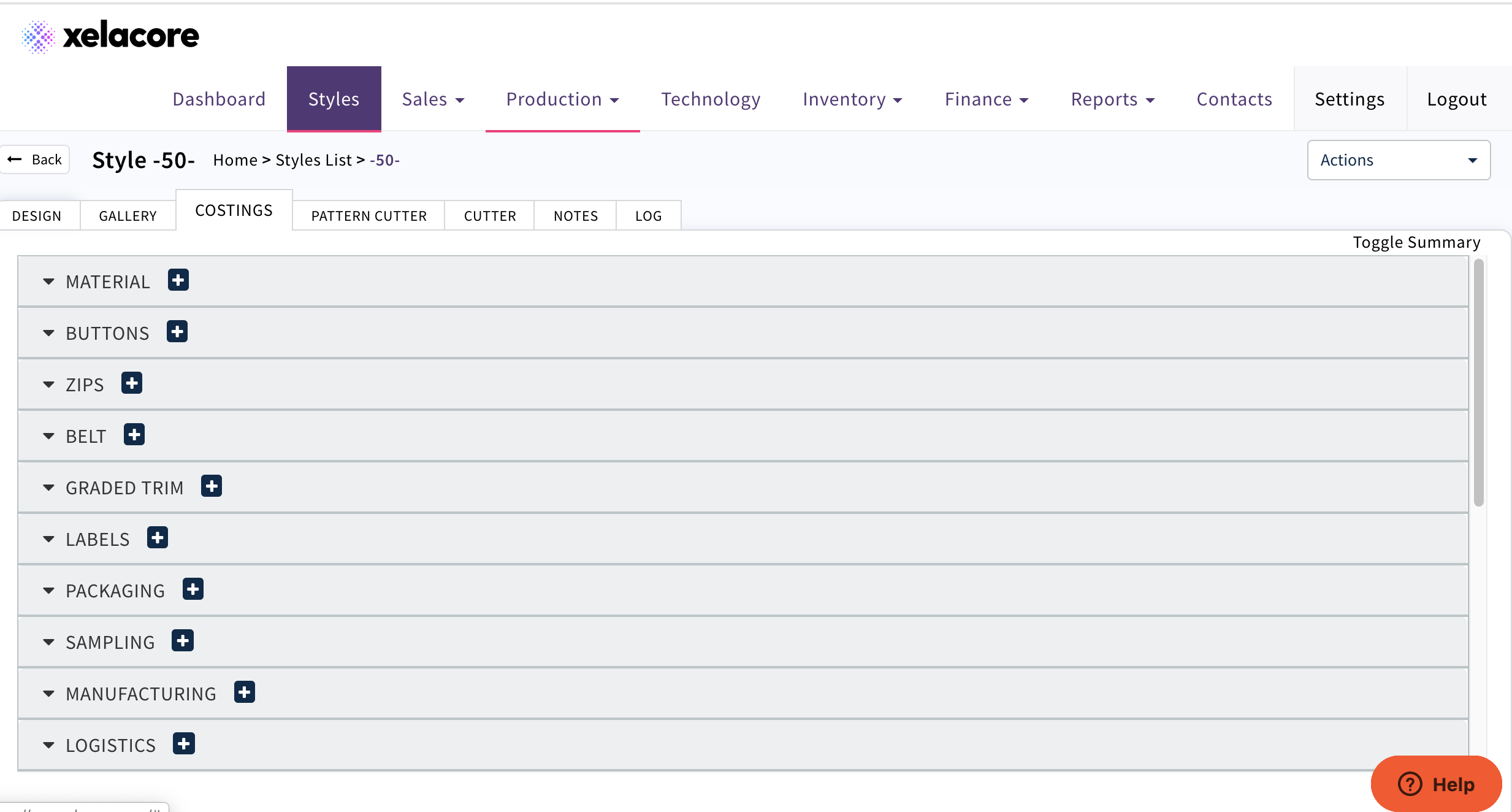This screenshot has height=812, width=1512.
Task: Click the plus icon beside PACKAGING
Action: (193, 589)
